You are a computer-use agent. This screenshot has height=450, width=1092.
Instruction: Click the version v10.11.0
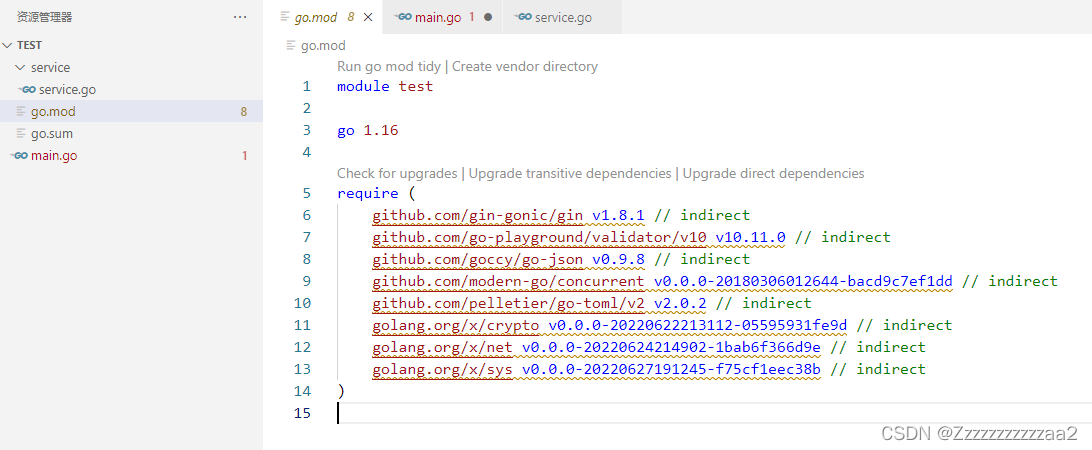[x=751, y=237]
